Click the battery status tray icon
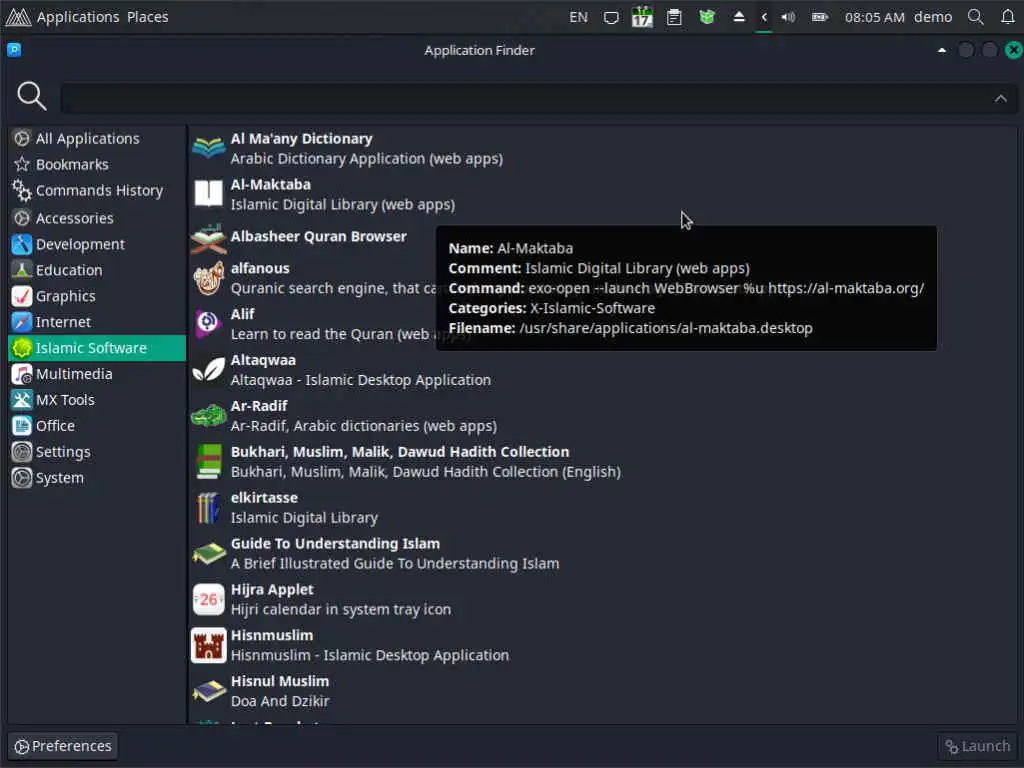The height and width of the screenshot is (768, 1024). pos(820,17)
